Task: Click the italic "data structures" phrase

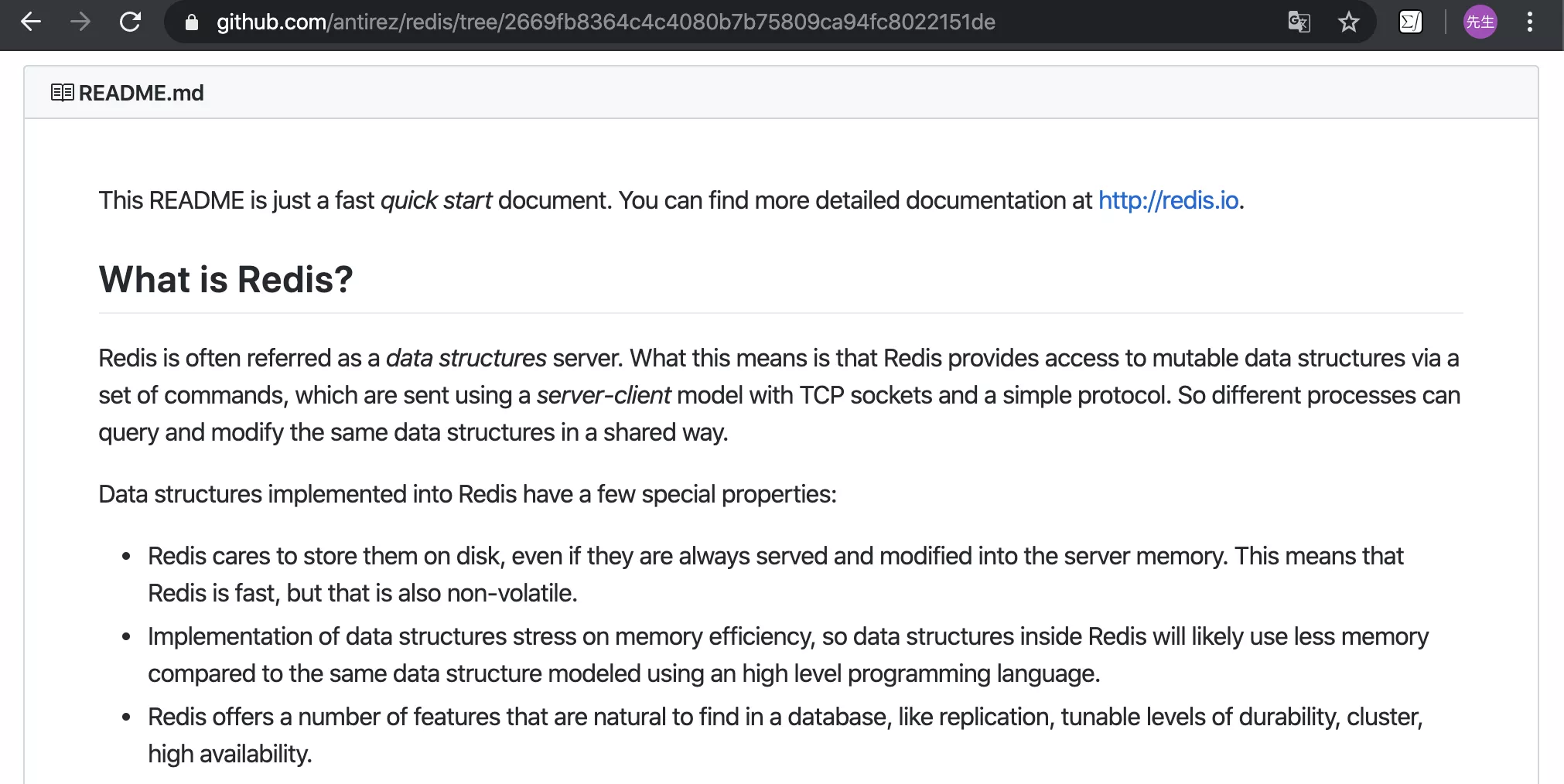Action: coord(466,358)
